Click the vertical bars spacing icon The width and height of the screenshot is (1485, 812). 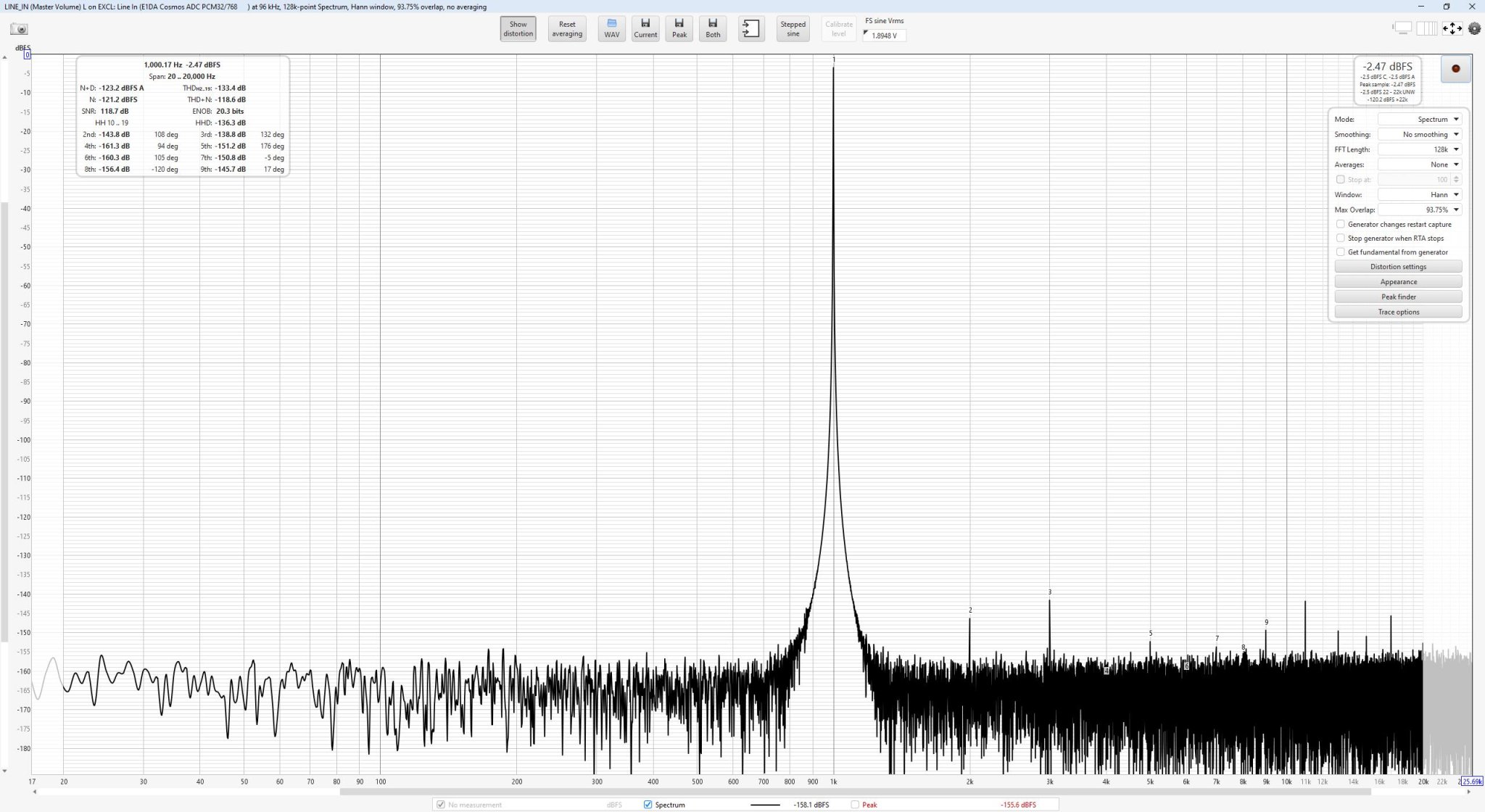tap(1426, 28)
